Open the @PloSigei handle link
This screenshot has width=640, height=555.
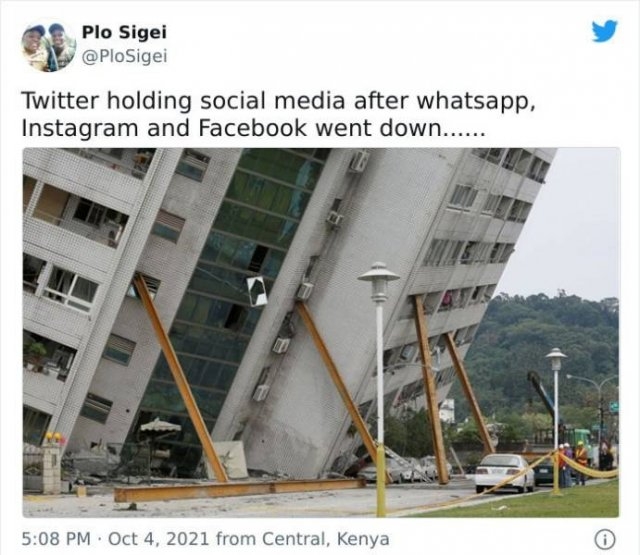coord(124,56)
